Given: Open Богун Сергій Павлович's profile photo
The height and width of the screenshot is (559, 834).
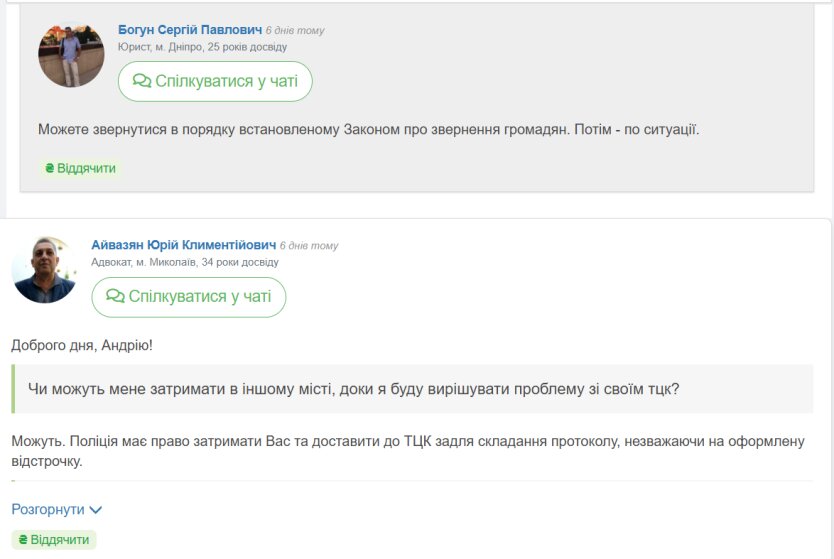Looking at the screenshot, I should click(x=71, y=55).
